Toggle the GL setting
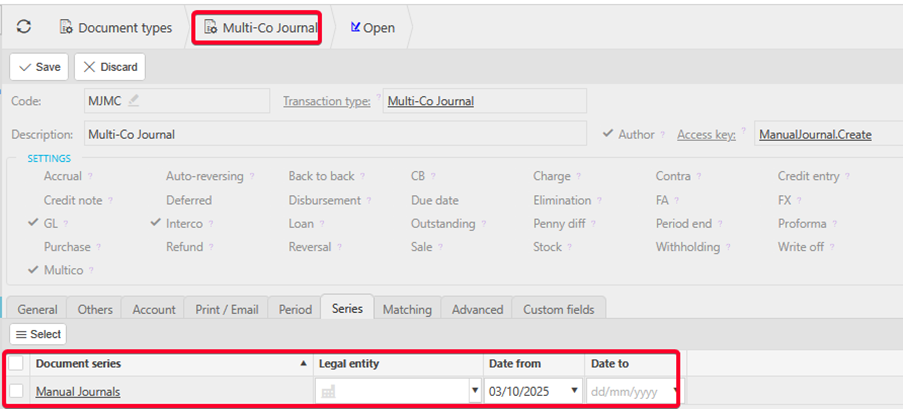 (x=33, y=224)
